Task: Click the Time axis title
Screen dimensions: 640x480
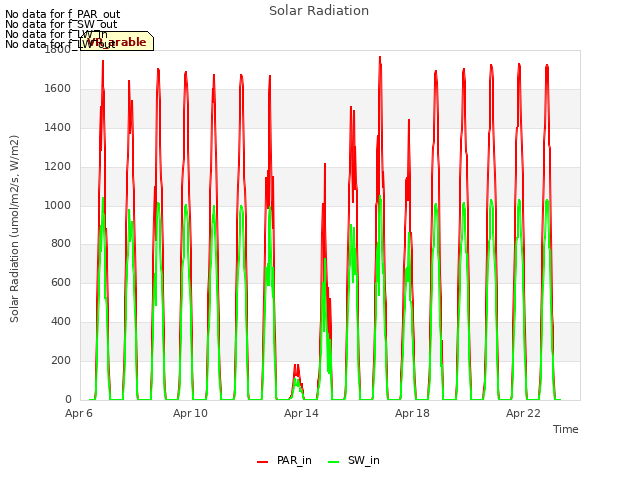Action: [566, 429]
